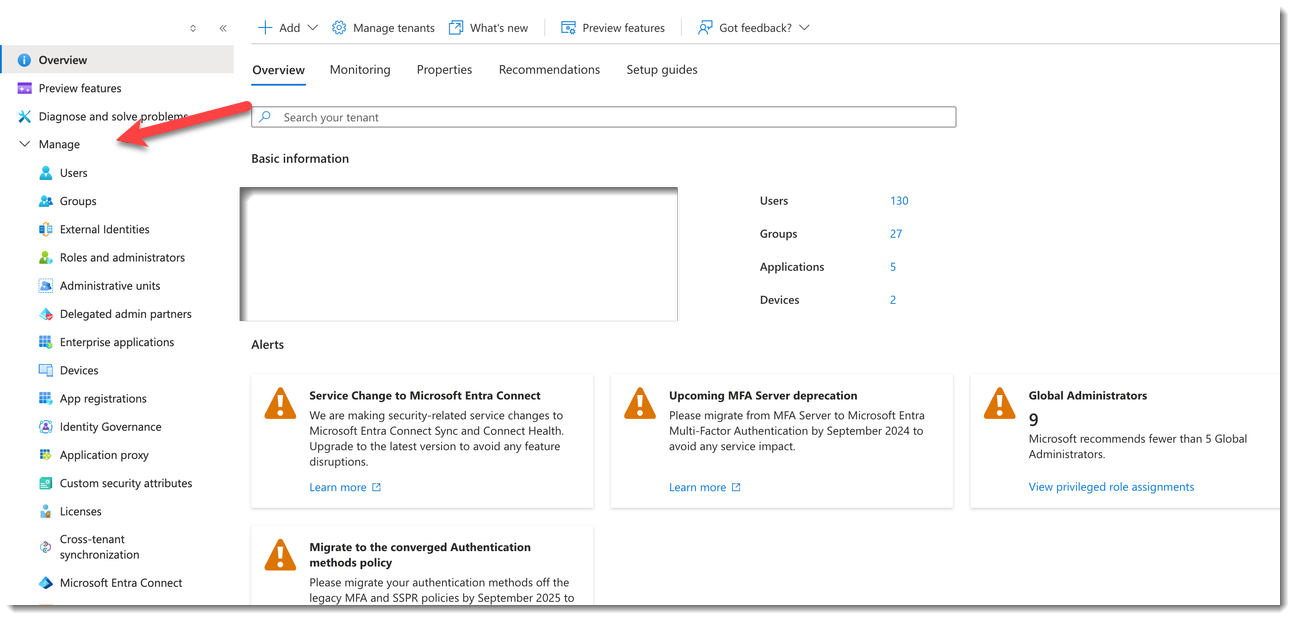Image resolution: width=1295 pixels, height=620 pixels.
Task: Click the Migrate to converged Authentication methods heading
Action: 420,555
